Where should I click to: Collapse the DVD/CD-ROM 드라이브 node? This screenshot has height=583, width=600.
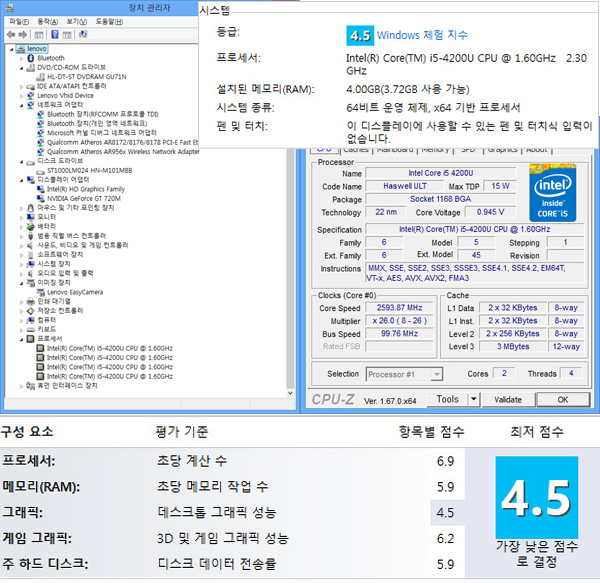pos(21,68)
